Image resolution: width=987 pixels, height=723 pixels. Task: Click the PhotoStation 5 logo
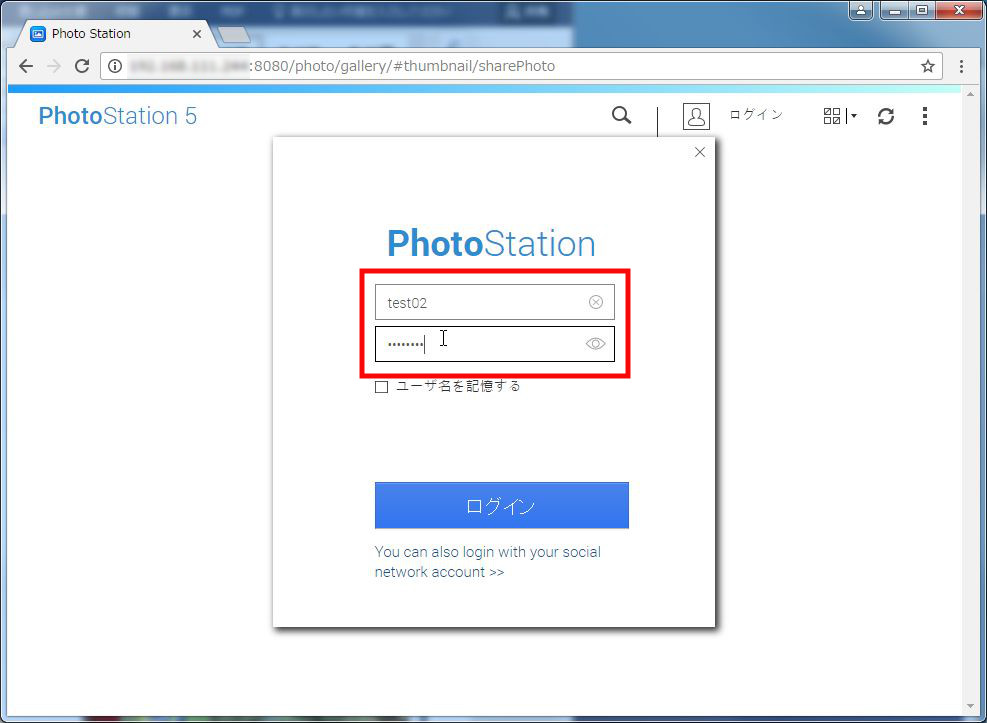(x=117, y=116)
